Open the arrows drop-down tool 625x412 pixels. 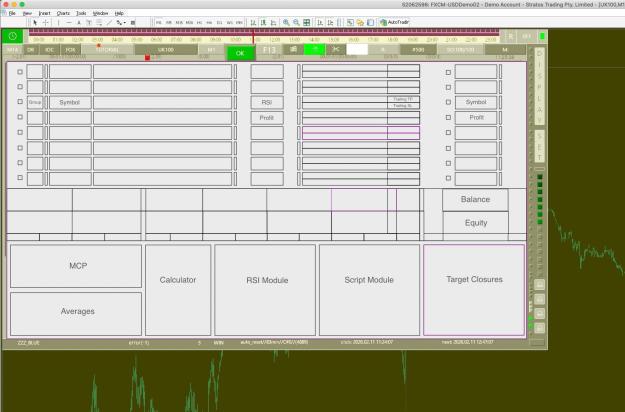click(x=121, y=23)
